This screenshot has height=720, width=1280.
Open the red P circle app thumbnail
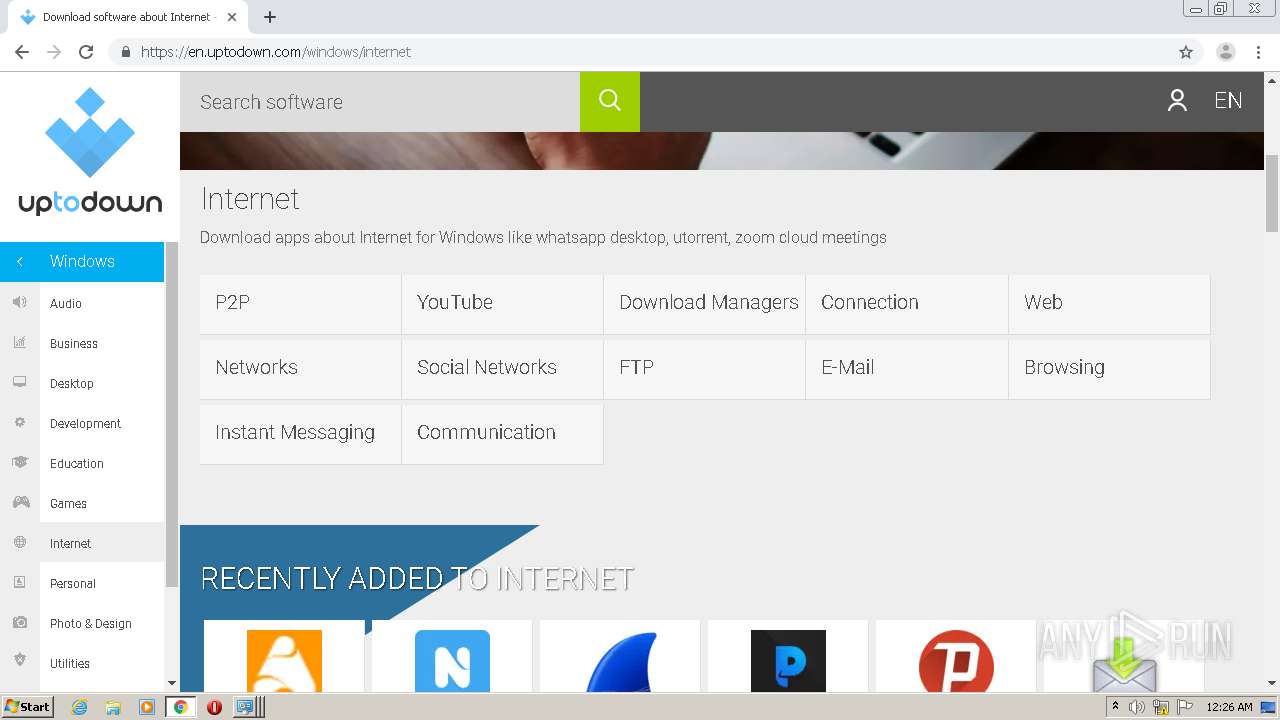click(x=956, y=659)
